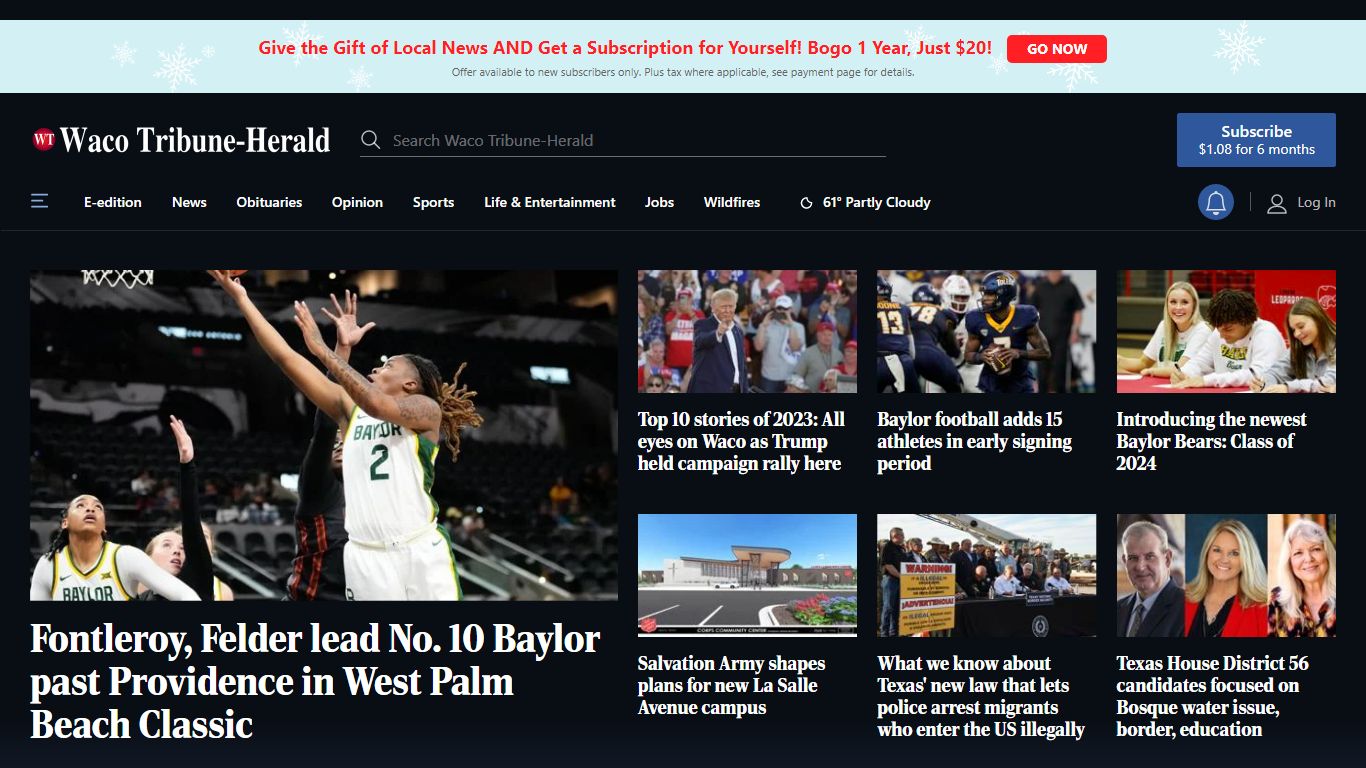Open the Texas migrant law press photo
This screenshot has height=768, width=1366.
(x=986, y=576)
